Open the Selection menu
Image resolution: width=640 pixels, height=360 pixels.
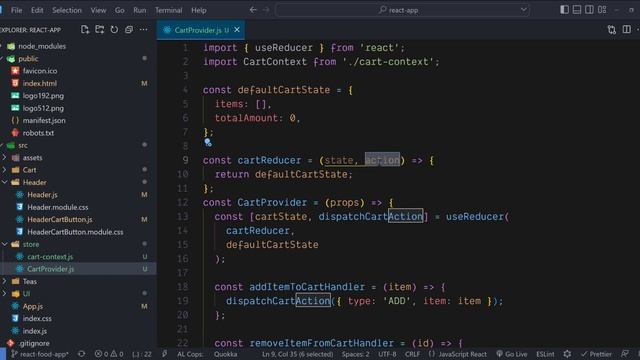[x=67, y=10]
